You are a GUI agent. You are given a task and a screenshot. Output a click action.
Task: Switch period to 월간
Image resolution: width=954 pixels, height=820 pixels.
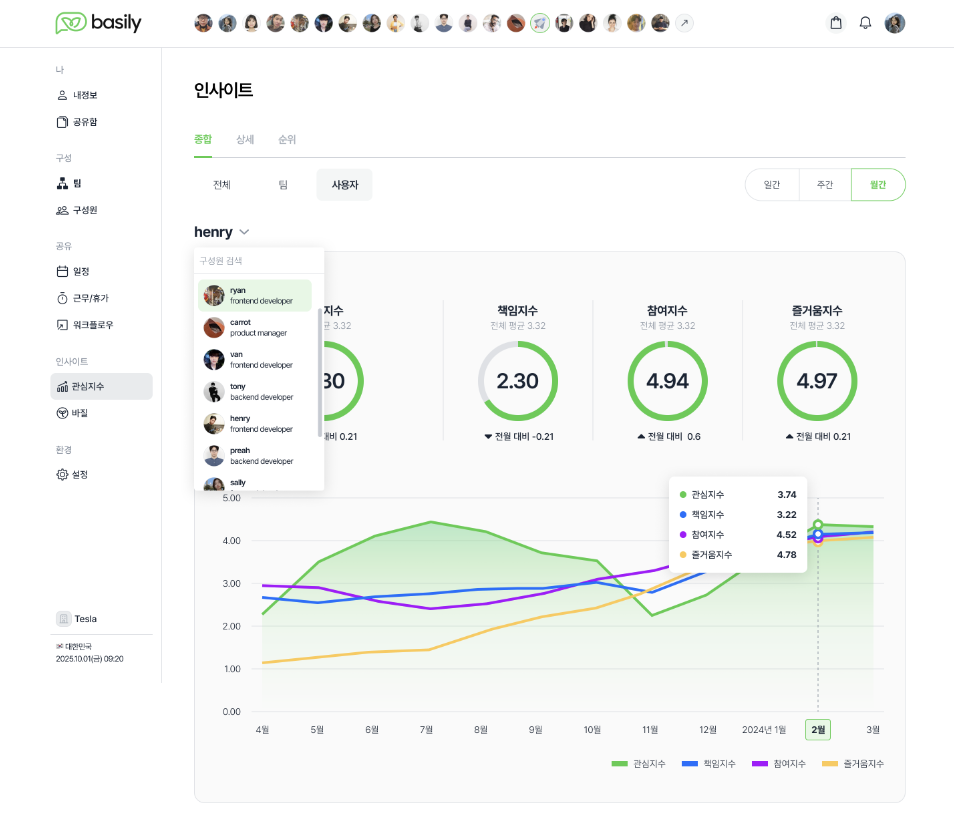coord(878,185)
